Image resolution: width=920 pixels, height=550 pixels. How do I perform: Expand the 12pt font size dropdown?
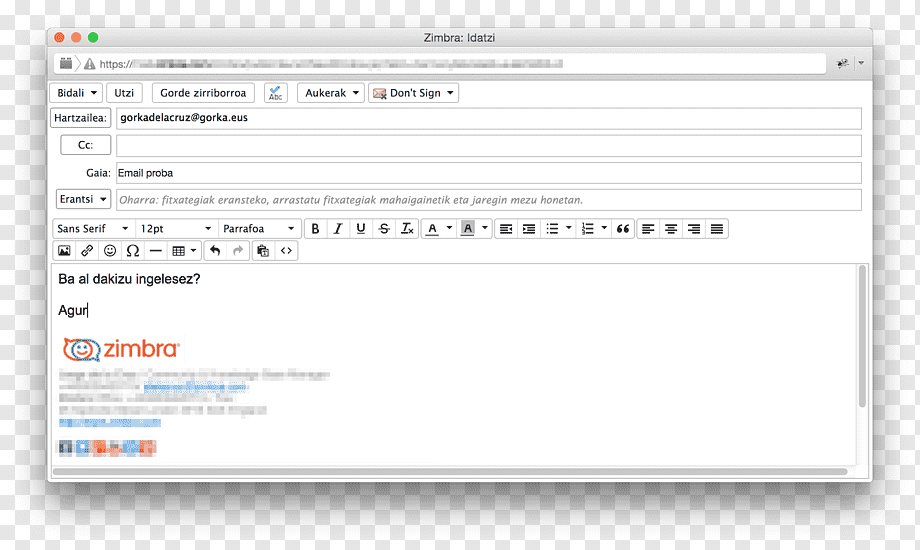(176, 229)
